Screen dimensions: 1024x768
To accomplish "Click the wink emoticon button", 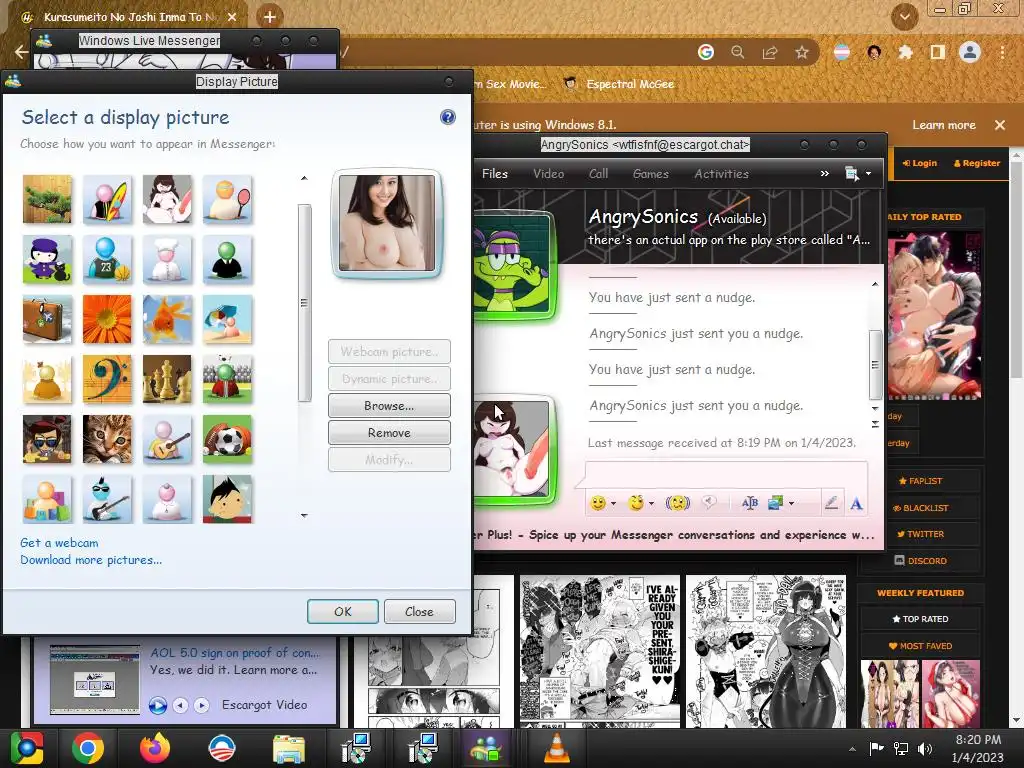I will coord(635,502).
